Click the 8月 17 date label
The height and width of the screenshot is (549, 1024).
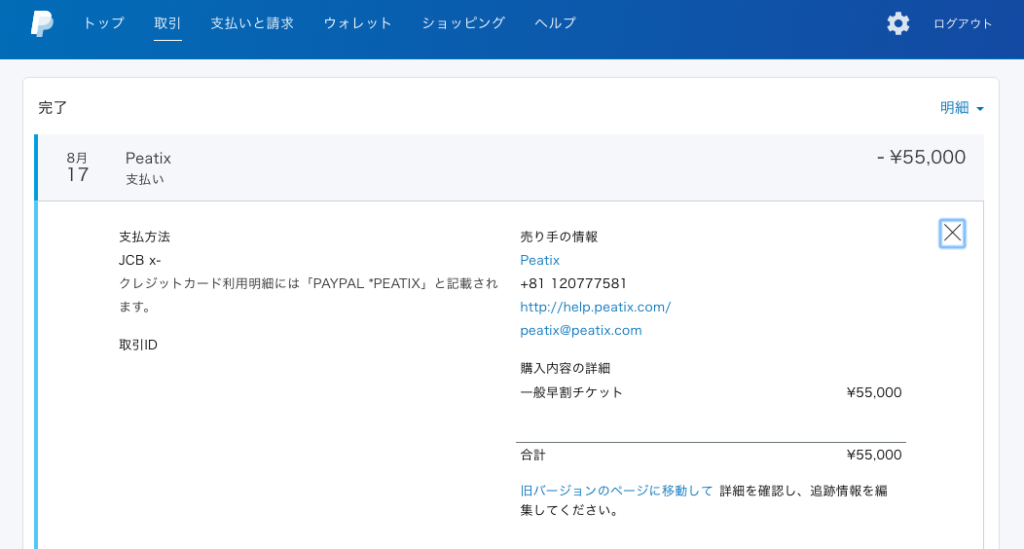click(77, 167)
